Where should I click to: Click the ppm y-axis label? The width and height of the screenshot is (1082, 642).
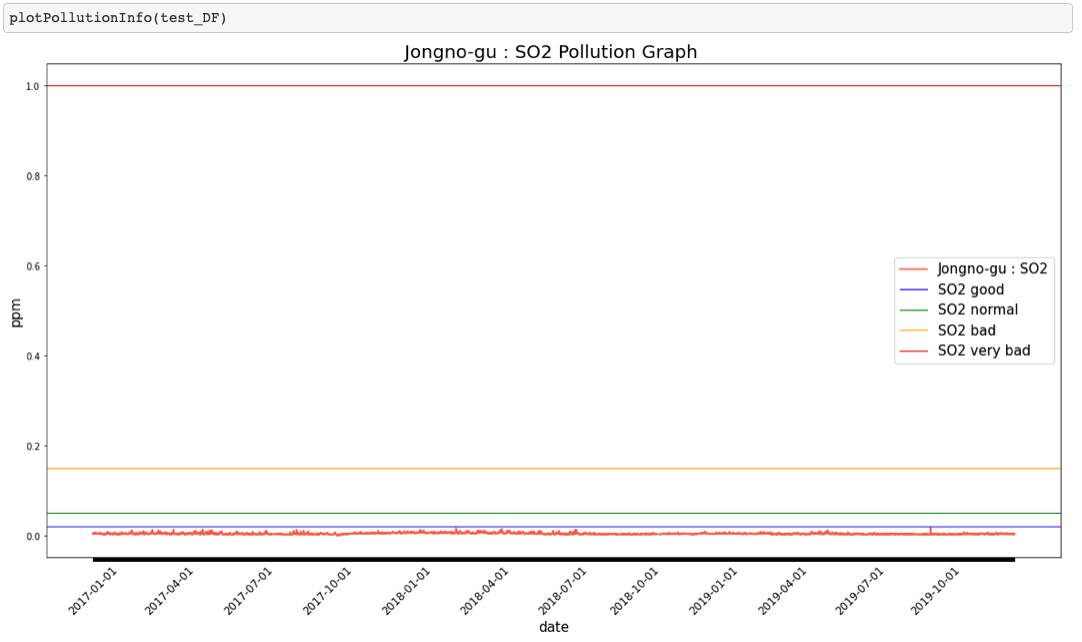coord(16,313)
